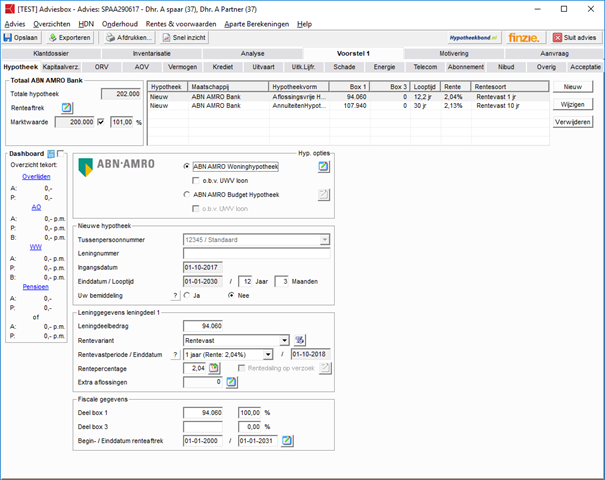Open the AO dashboard link
Screen dimensions: 605x480
(x=36, y=207)
